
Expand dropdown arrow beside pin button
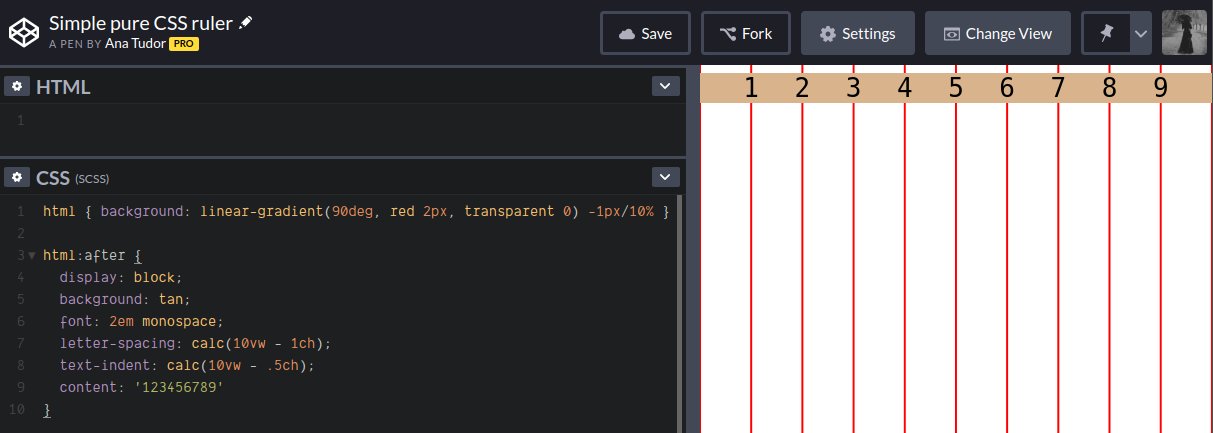1141,33
